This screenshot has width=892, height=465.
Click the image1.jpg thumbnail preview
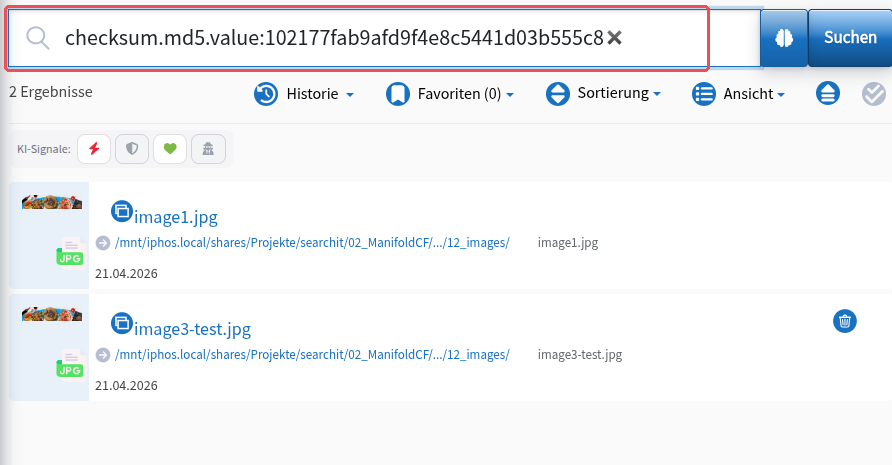(x=52, y=202)
